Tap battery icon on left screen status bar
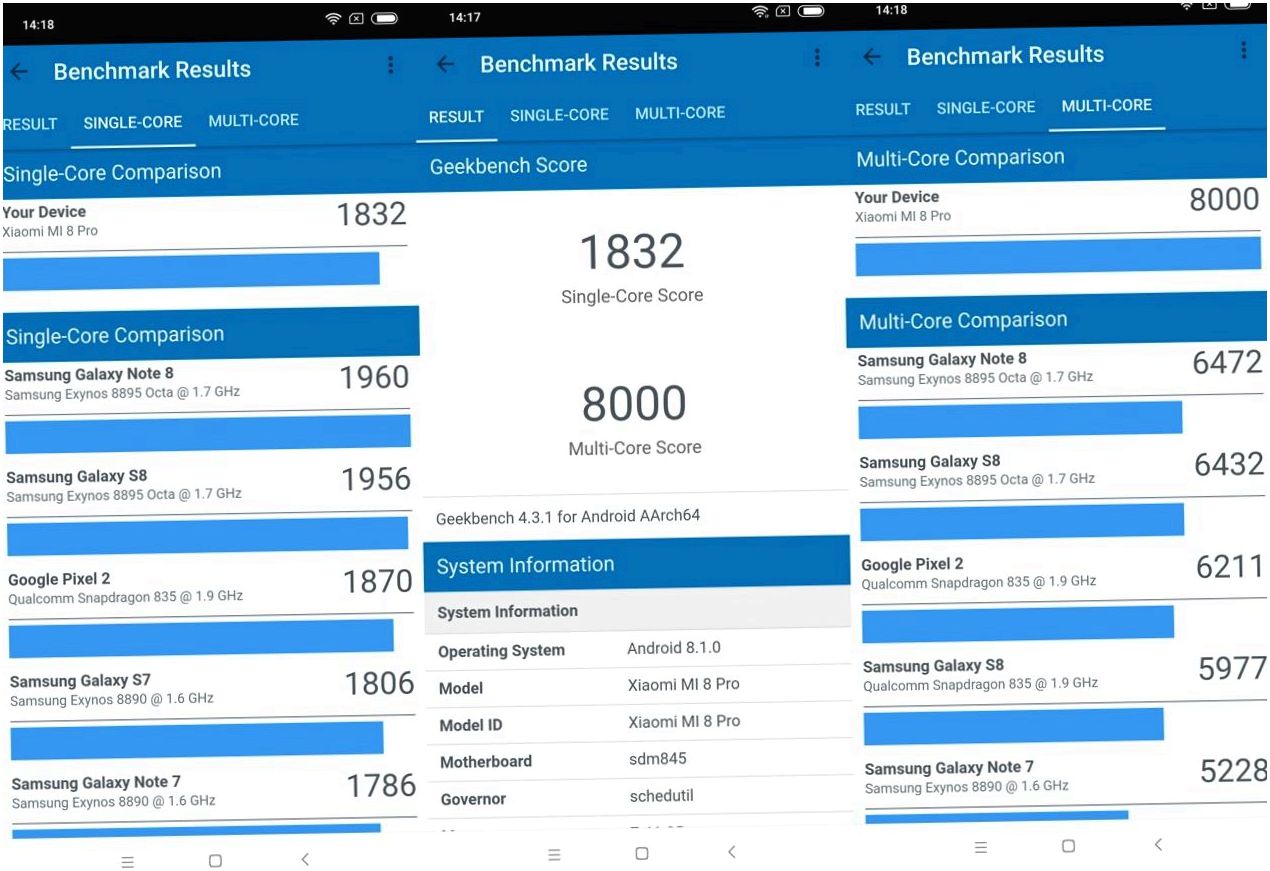This screenshot has width=1270, height=871. (385, 19)
